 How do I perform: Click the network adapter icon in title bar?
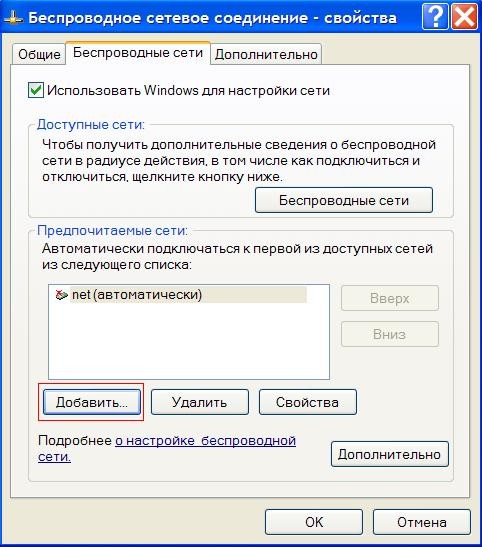point(13,17)
